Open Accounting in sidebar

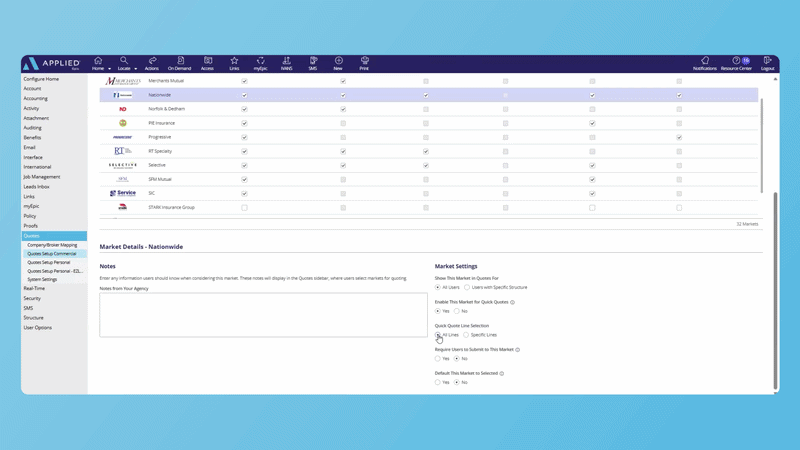(35, 98)
